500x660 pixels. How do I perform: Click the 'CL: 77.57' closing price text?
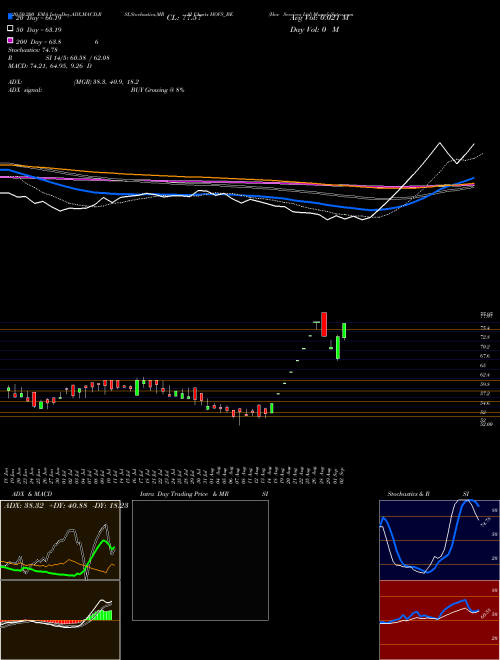(x=184, y=18)
